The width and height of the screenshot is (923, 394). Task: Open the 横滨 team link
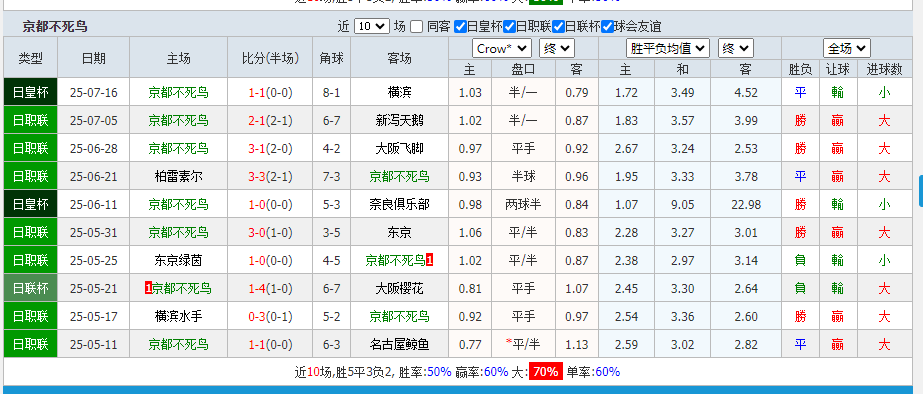tap(400, 92)
